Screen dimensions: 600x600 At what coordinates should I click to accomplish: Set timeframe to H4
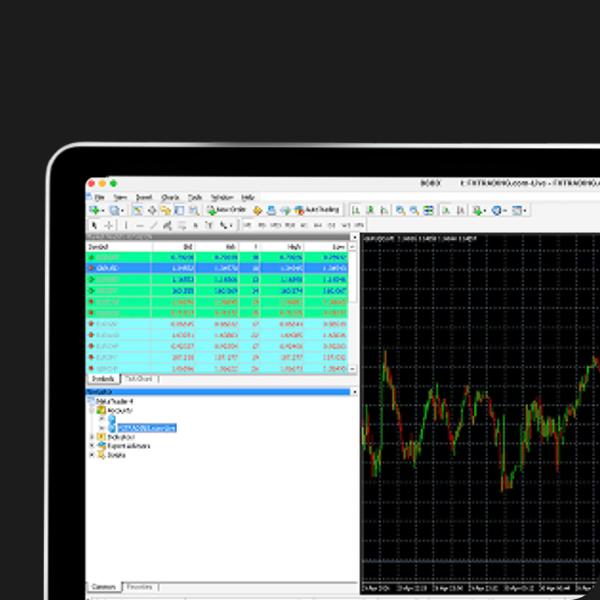[317, 225]
